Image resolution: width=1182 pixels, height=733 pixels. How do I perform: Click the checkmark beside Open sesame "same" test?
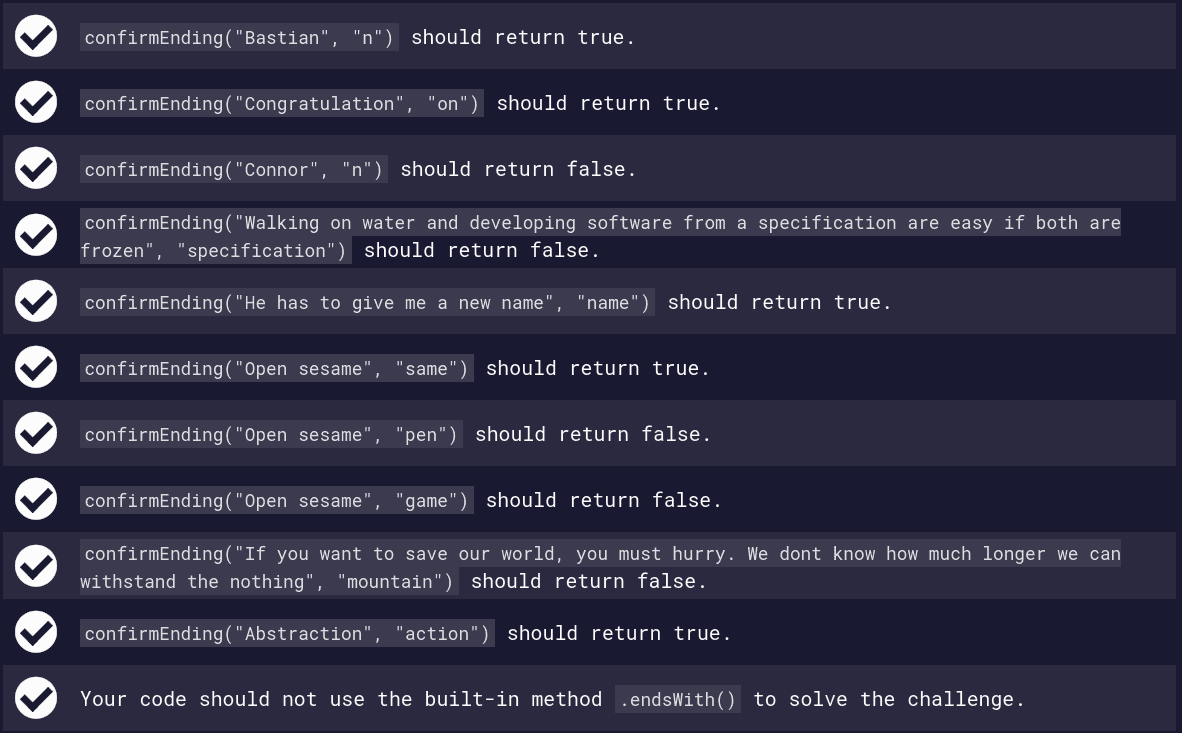tap(36, 367)
